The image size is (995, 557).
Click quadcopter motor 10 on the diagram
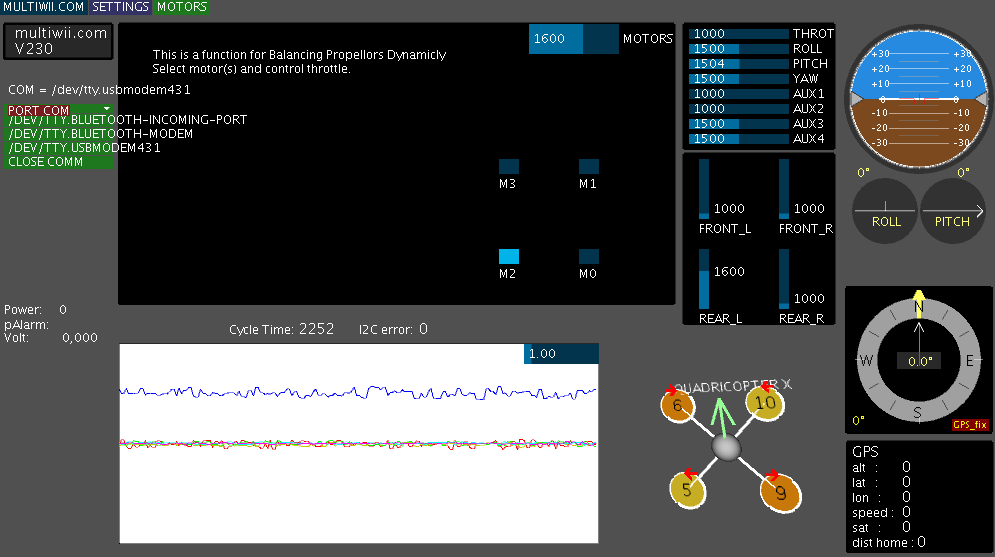pos(764,403)
